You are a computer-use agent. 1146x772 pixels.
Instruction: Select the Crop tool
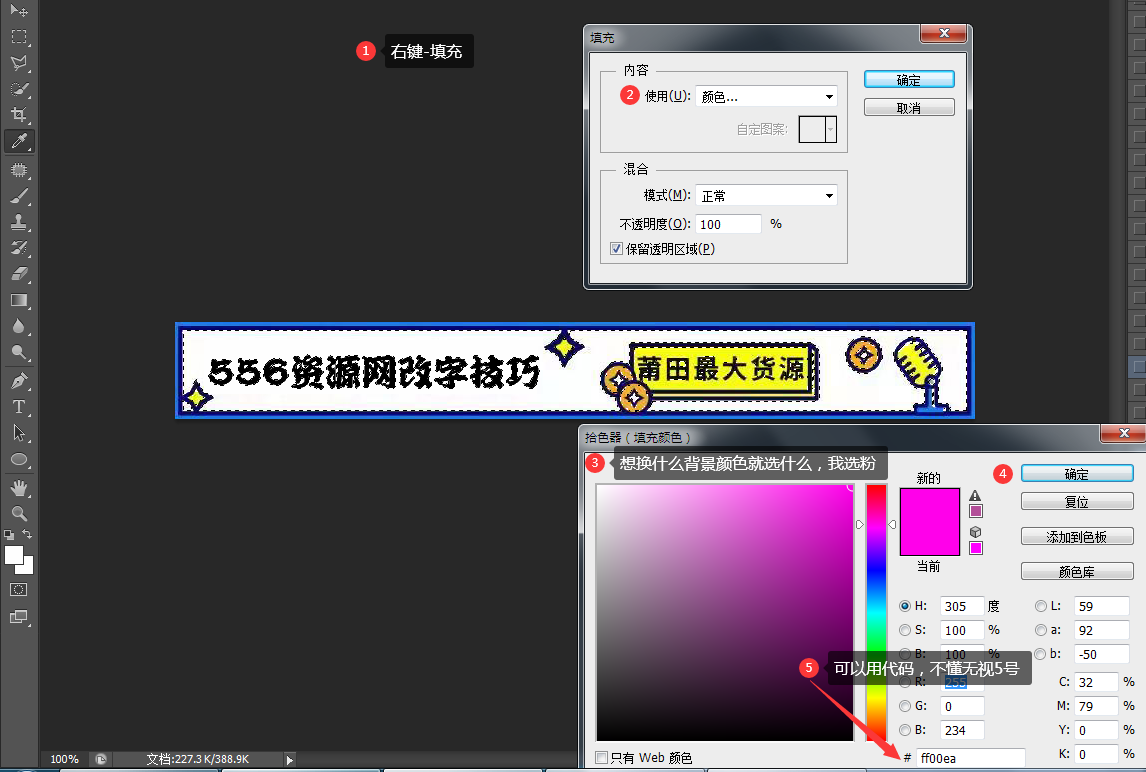point(19,115)
